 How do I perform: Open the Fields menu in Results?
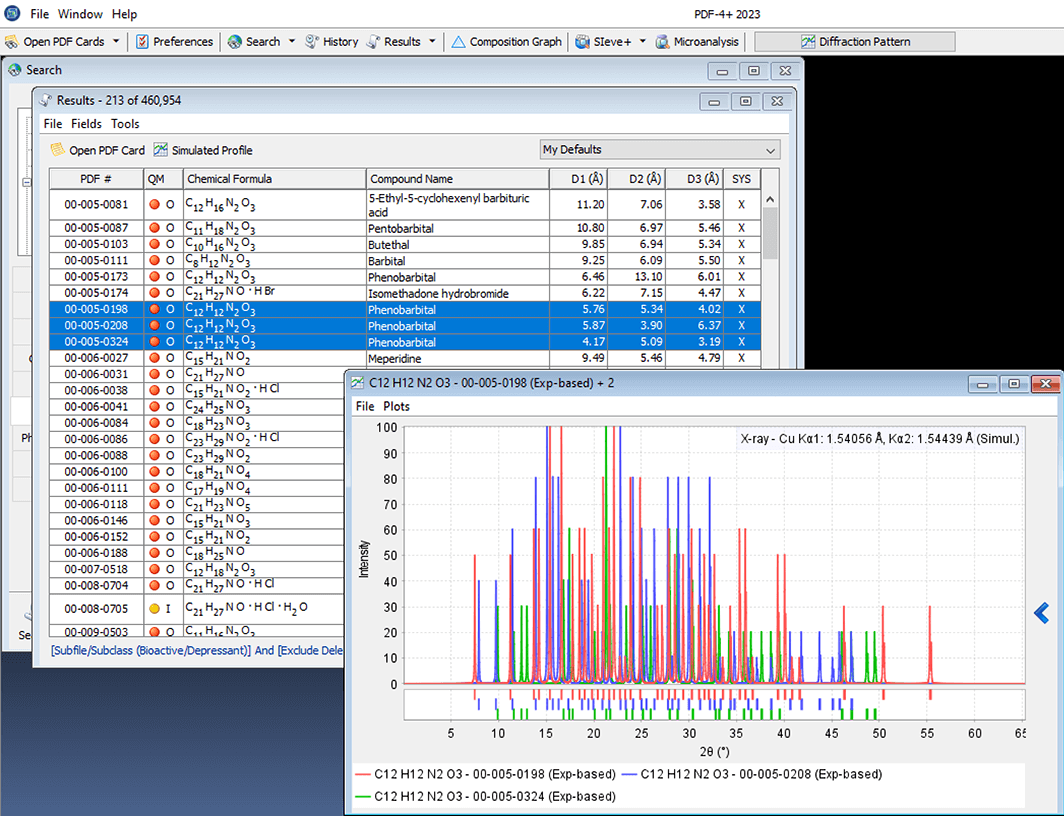(86, 123)
